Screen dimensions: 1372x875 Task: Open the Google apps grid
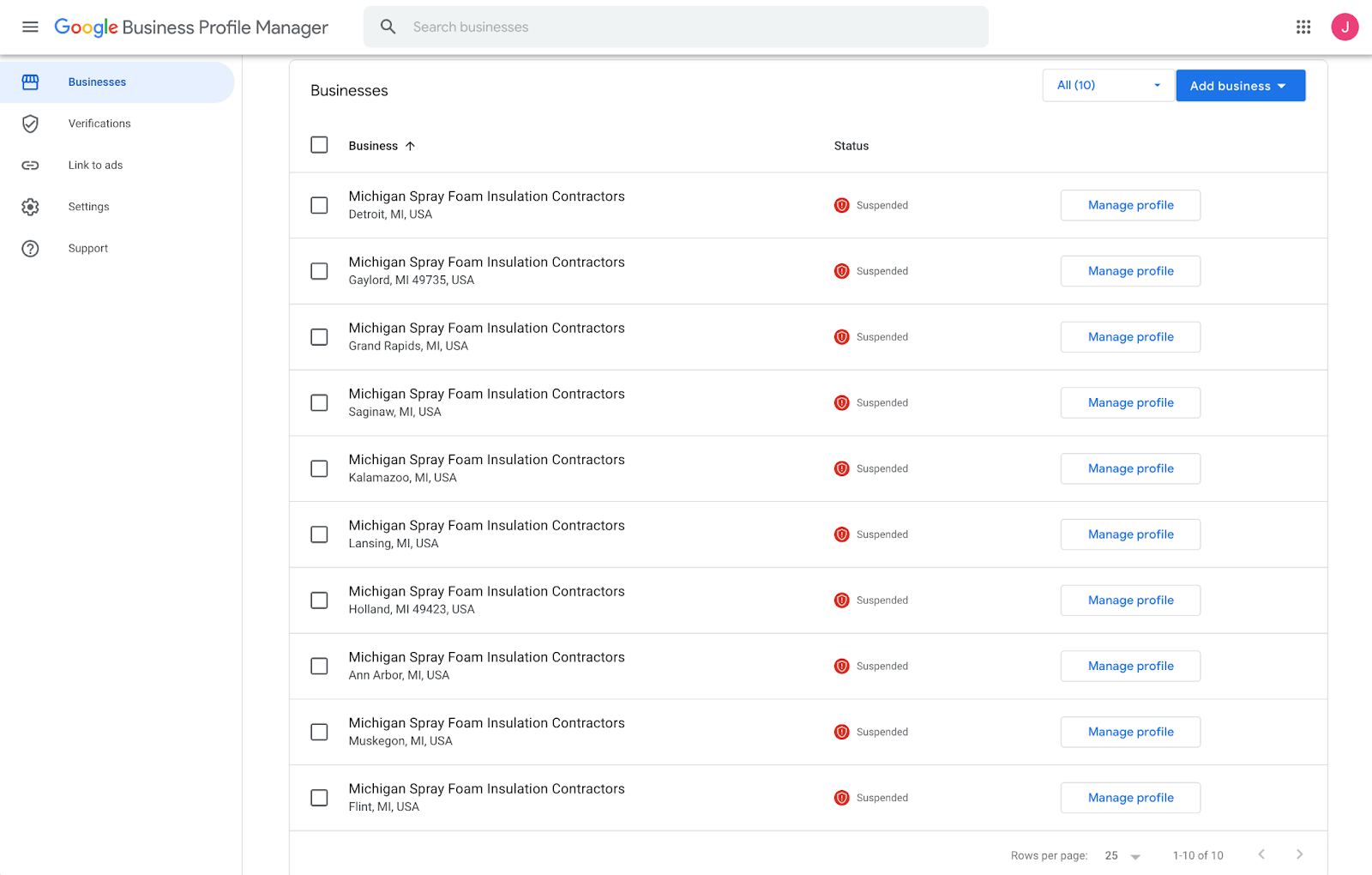click(x=1303, y=27)
